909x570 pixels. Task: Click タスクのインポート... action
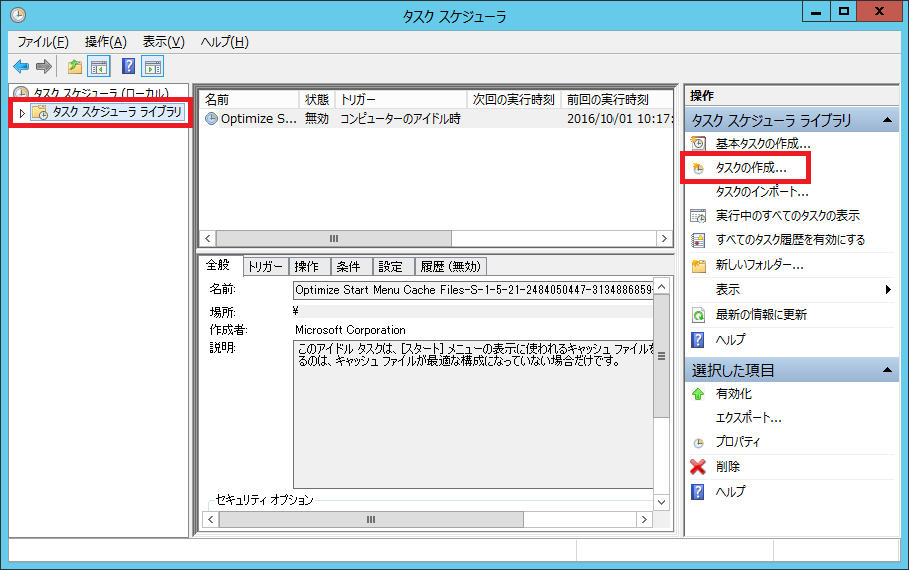click(762, 192)
